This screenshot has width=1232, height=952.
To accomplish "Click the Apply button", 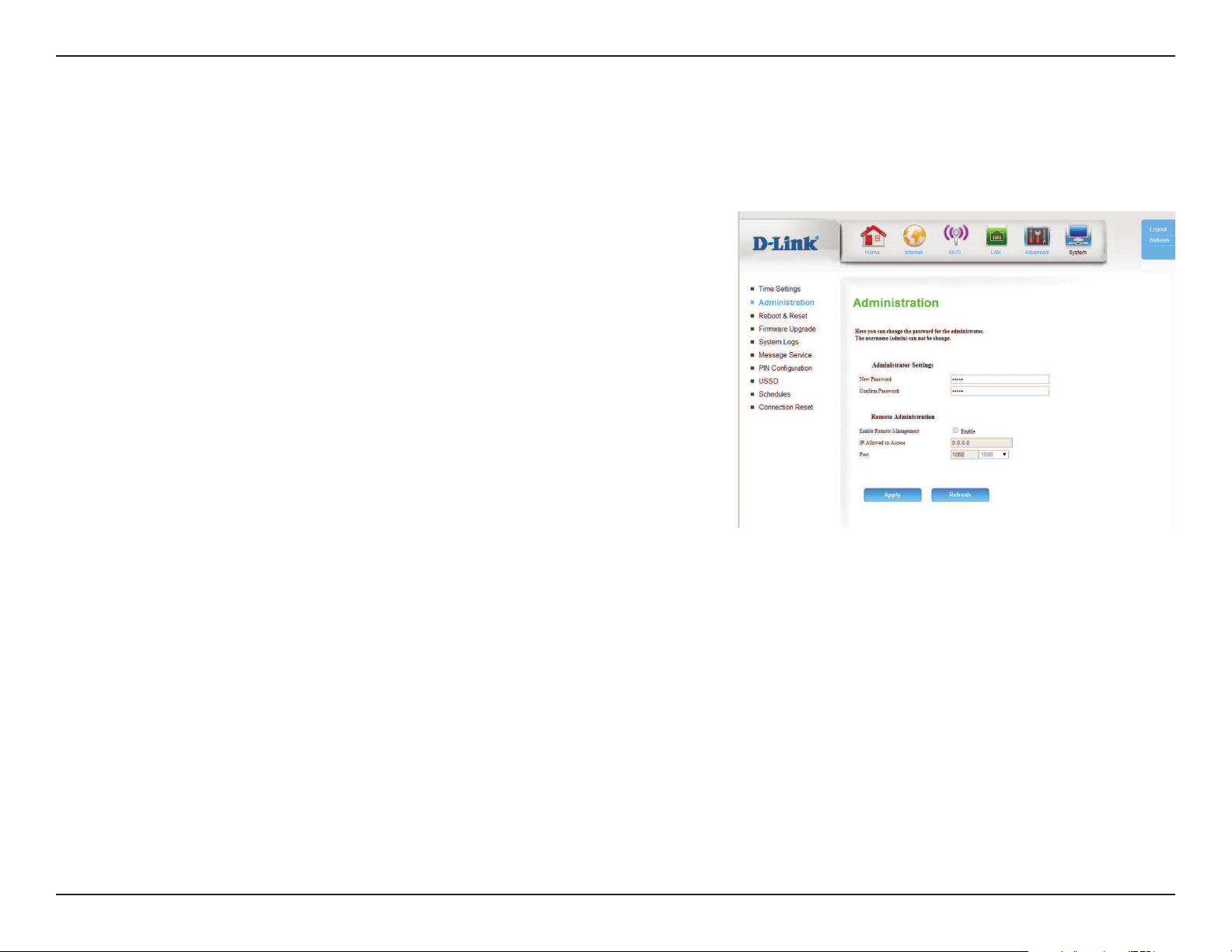I will coord(892,495).
